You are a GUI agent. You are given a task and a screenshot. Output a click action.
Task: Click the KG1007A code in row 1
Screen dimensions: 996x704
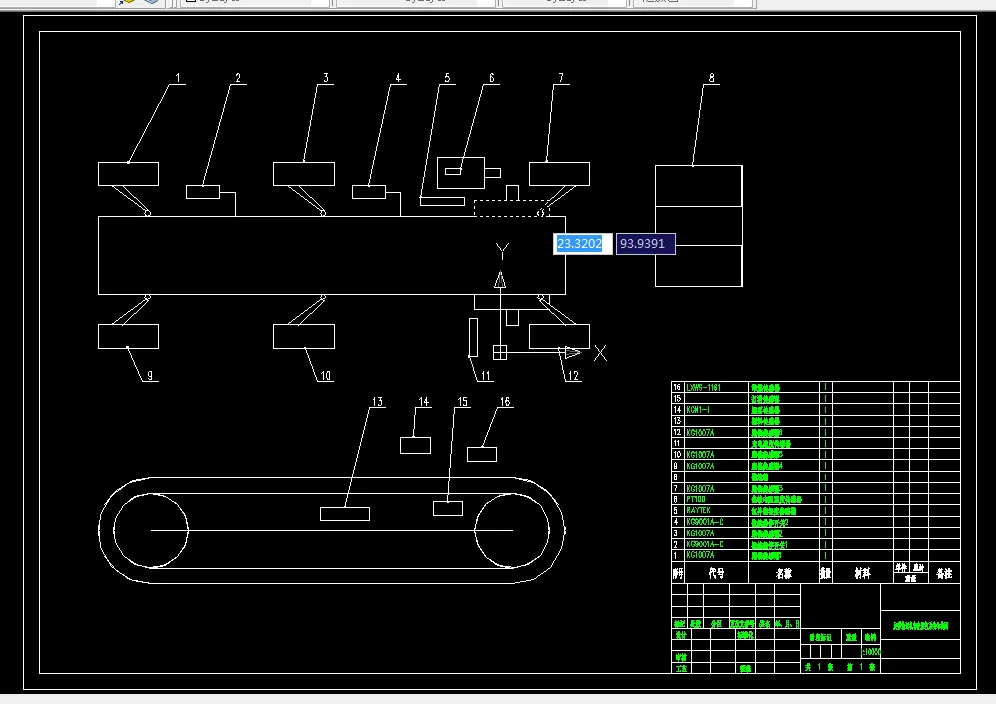(700, 555)
